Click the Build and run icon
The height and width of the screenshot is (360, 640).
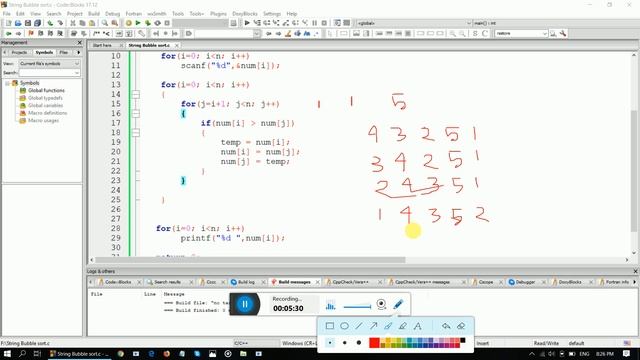tap(148, 23)
